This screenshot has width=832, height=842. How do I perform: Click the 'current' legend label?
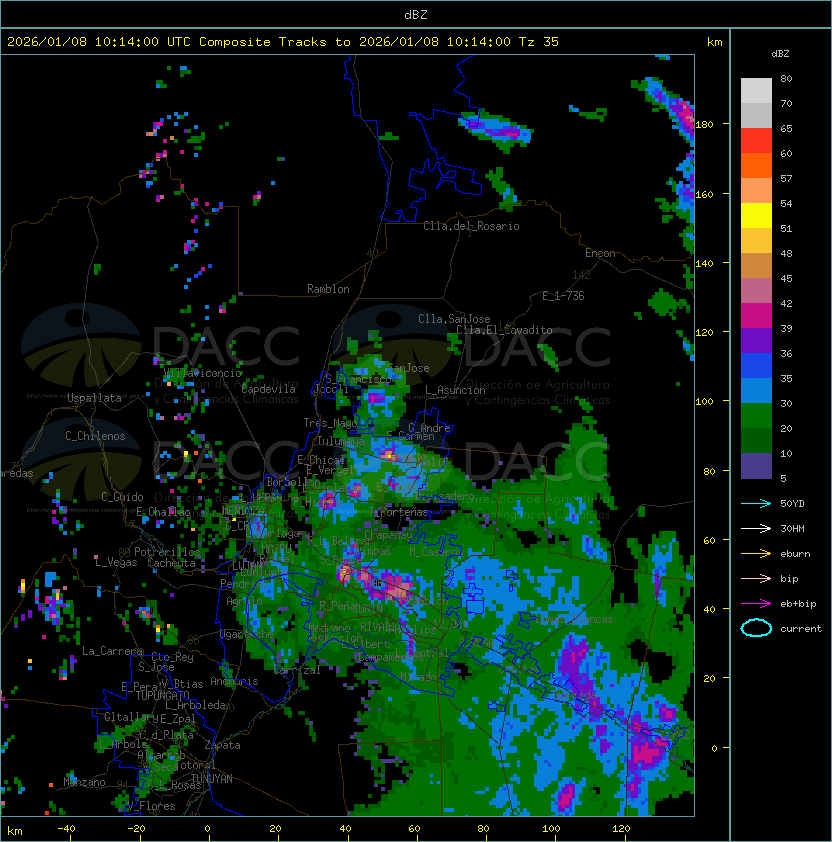(801, 629)
